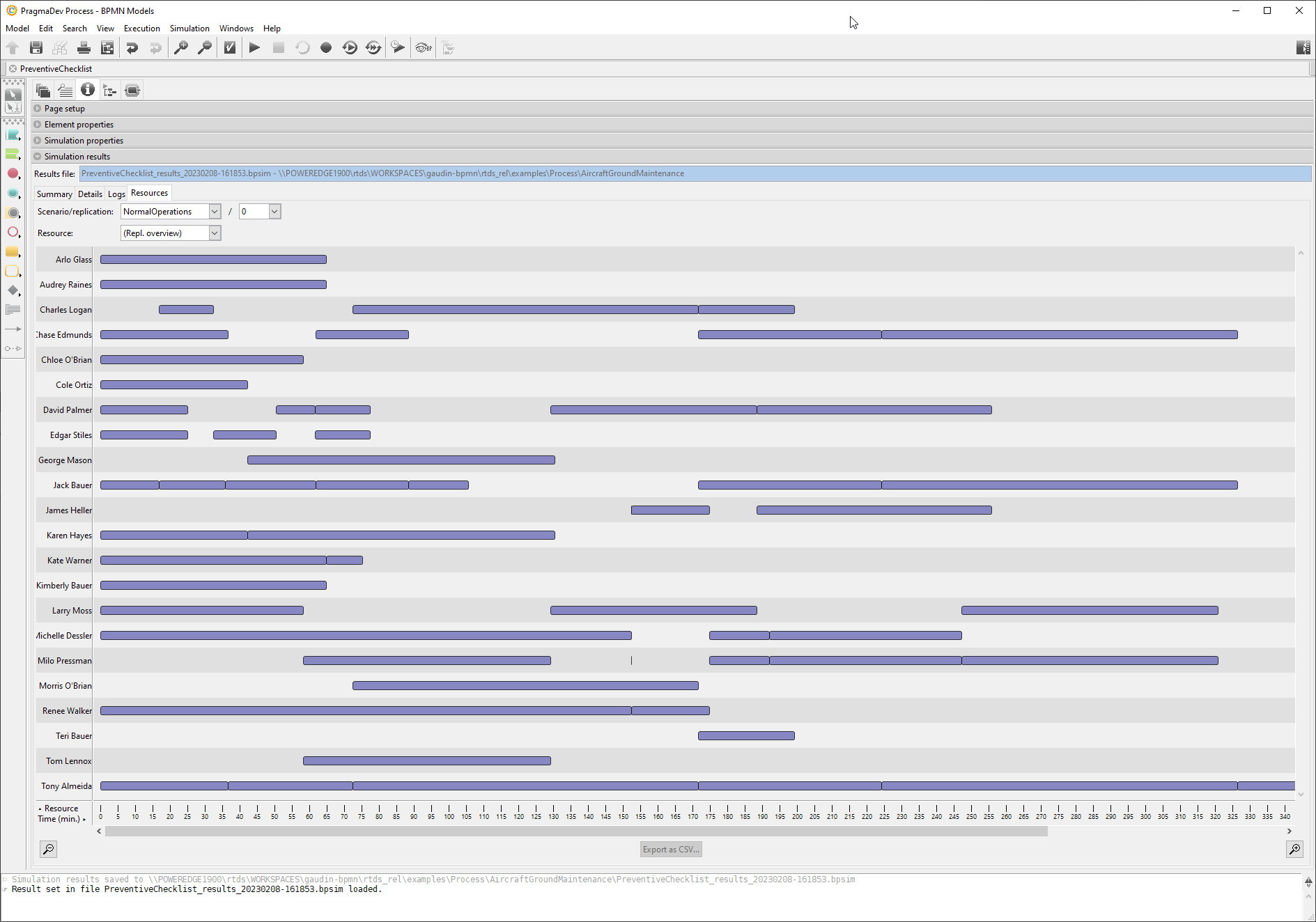Click the zoom in magnifier toolbar icon
Viewport: 1316px width, 922px height.
[181, 47]
